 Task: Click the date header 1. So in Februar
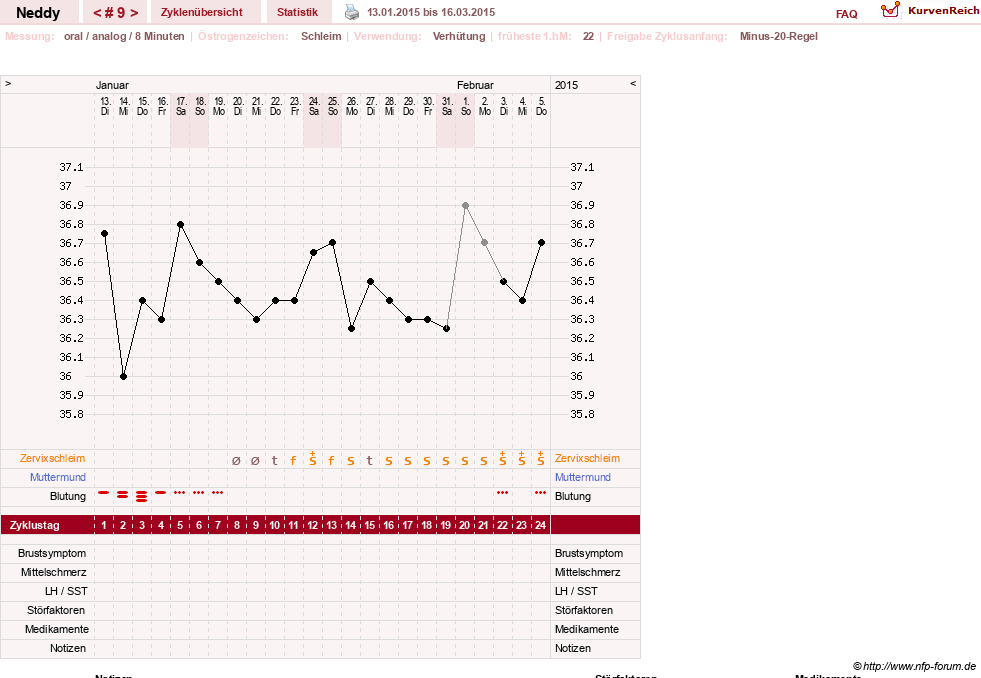466,106
